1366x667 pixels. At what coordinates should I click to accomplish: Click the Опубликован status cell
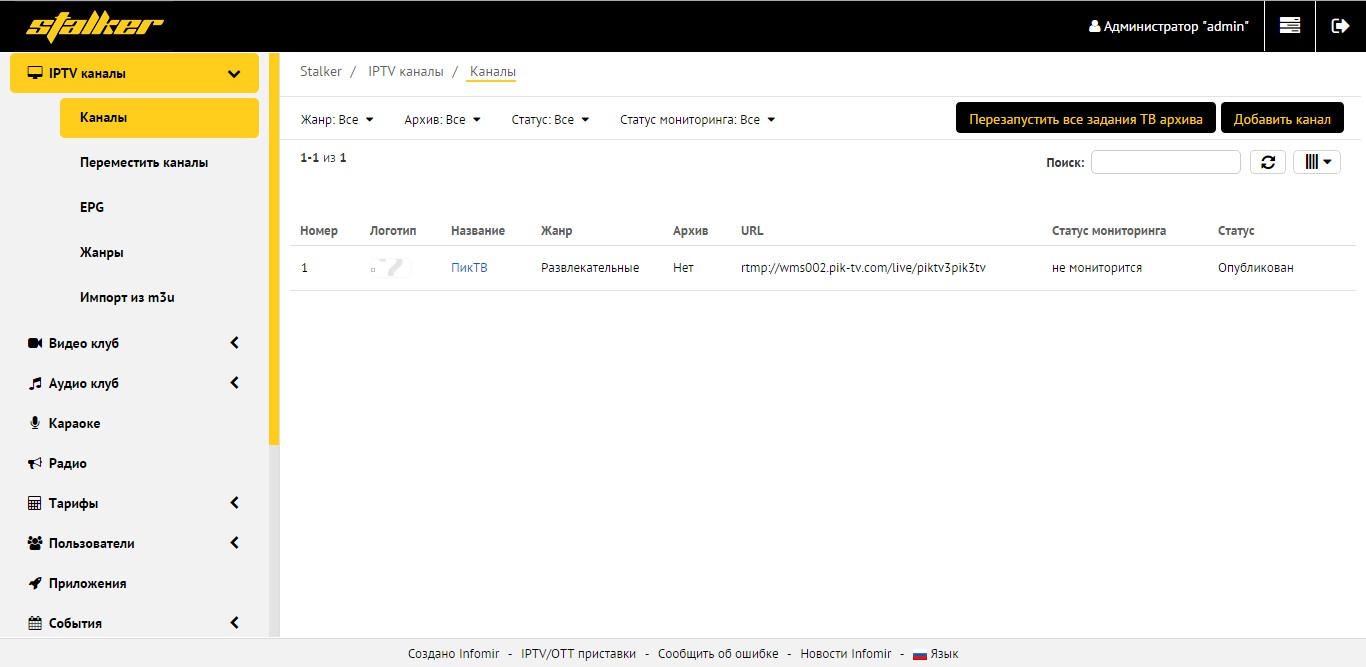[1256, 268]
